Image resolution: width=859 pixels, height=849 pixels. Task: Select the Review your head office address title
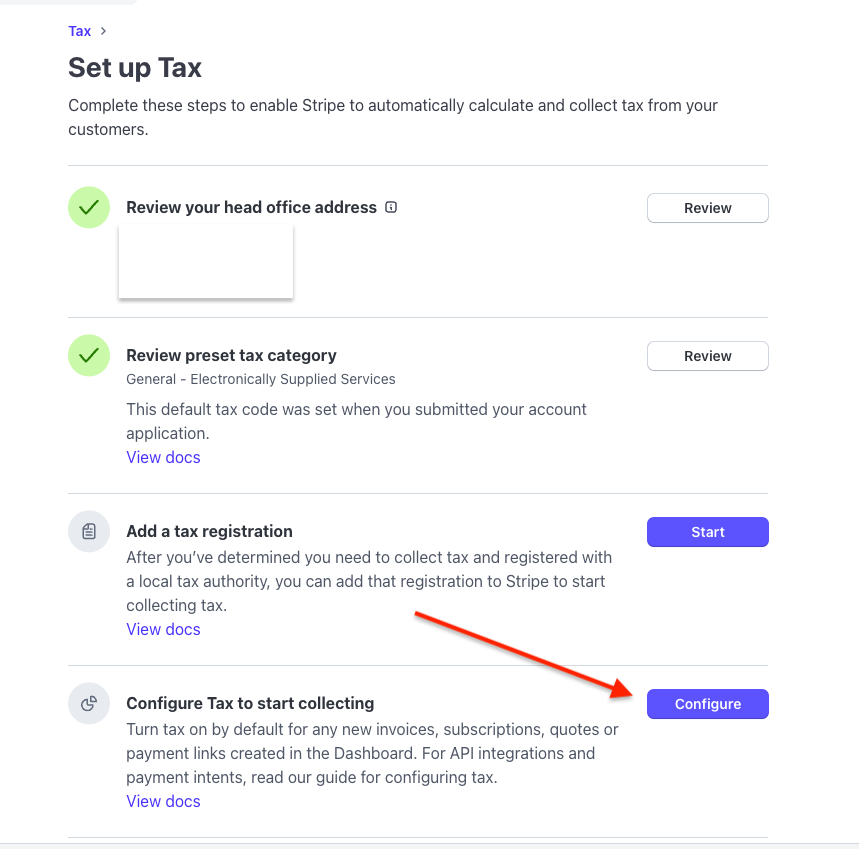pyautogui.click(x=251, y=208)
